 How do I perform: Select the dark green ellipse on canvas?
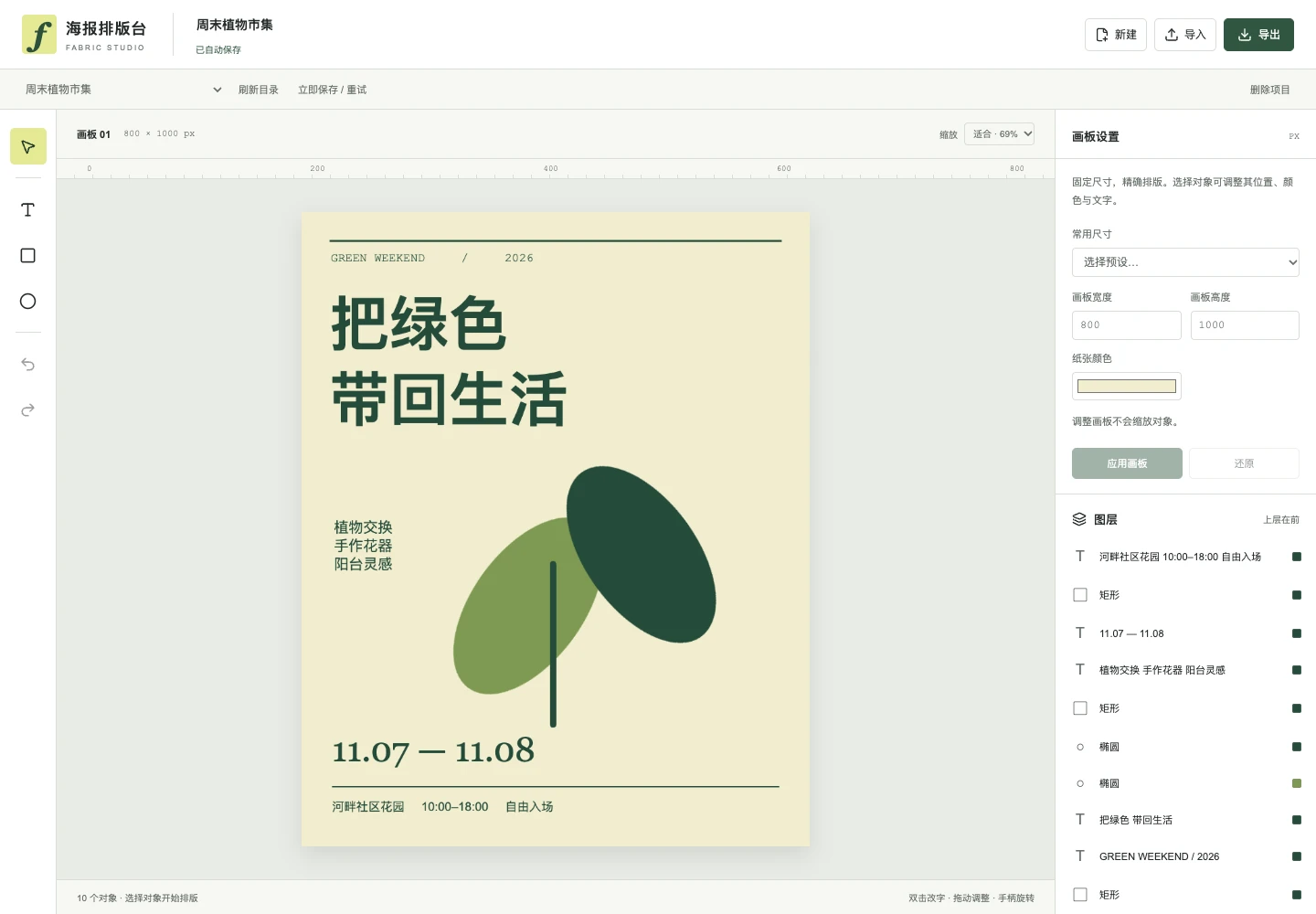[x=642, y=554]
